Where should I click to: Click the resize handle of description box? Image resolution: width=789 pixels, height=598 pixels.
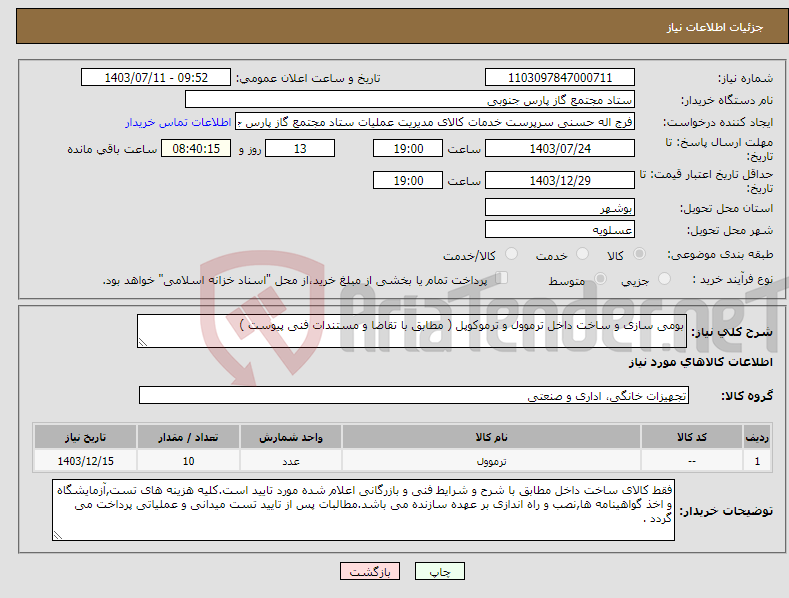coord(142,343)
